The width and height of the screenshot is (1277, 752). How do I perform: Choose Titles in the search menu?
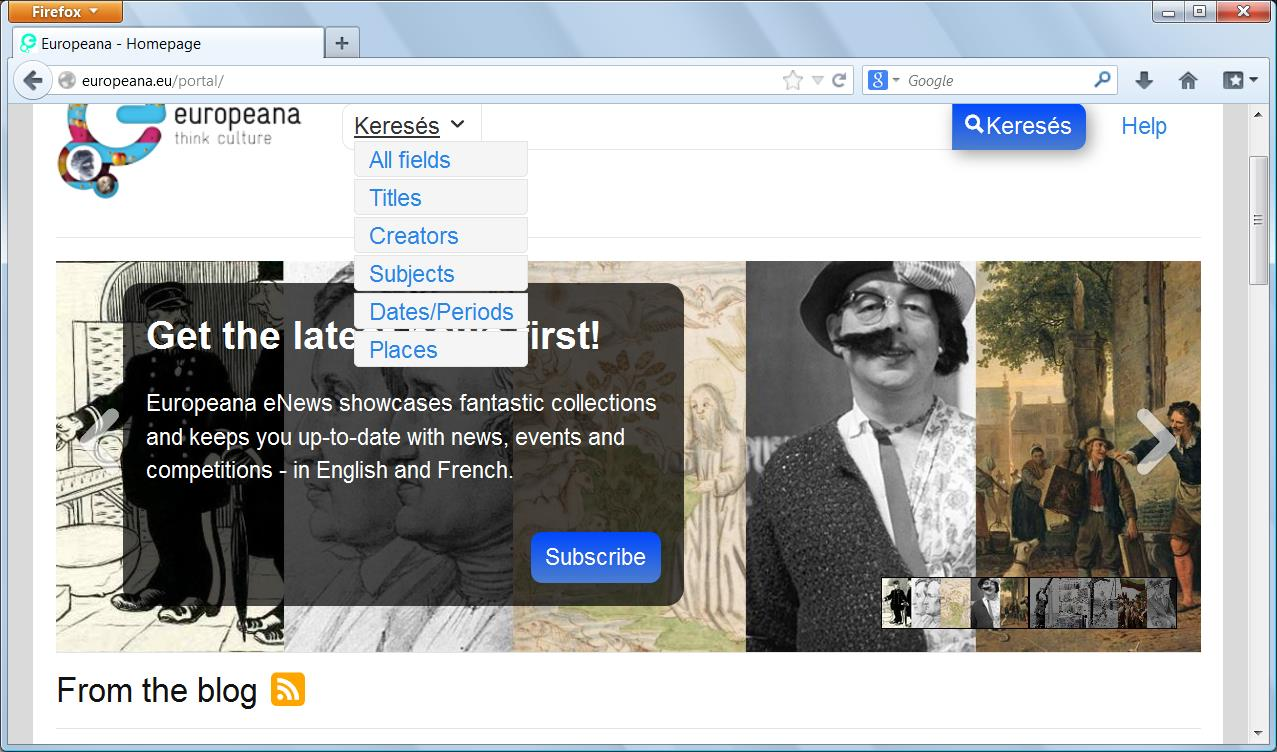point(440,198)
